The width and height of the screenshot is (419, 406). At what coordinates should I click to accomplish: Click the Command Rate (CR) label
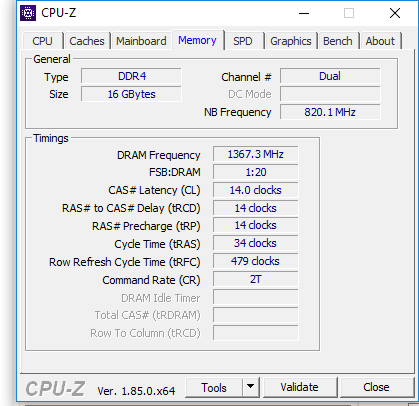pos(151,280)
